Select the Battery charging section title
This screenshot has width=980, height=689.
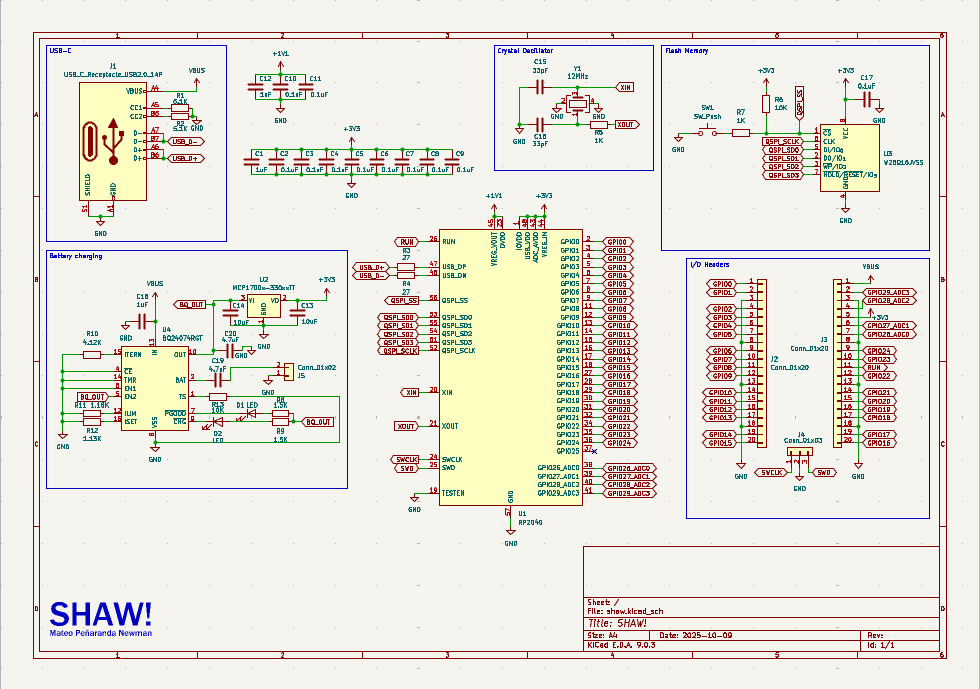(76, 256)
